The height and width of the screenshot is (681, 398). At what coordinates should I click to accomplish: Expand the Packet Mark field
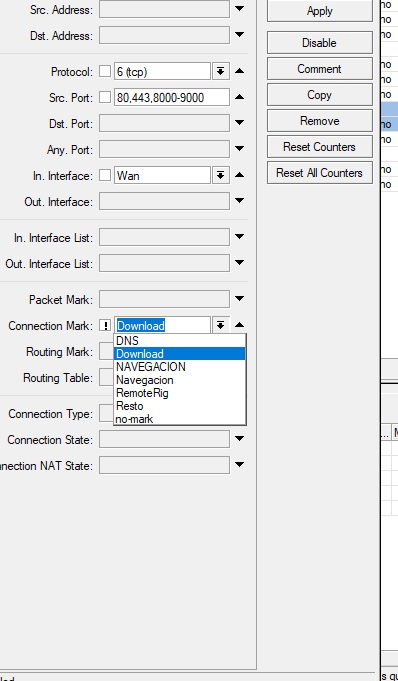click(x=239, y=299)
